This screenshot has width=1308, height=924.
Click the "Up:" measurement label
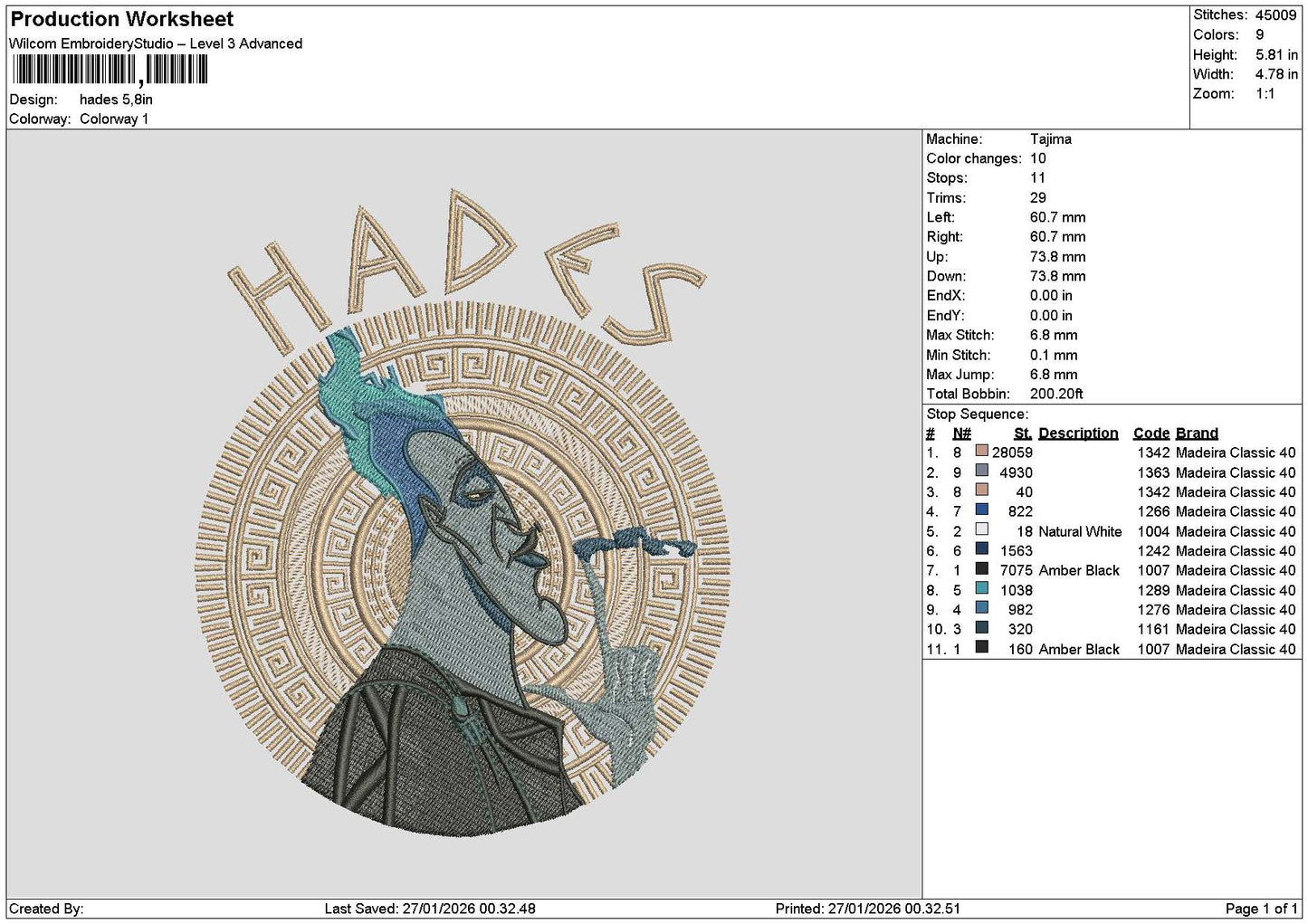tap(937, 257)
